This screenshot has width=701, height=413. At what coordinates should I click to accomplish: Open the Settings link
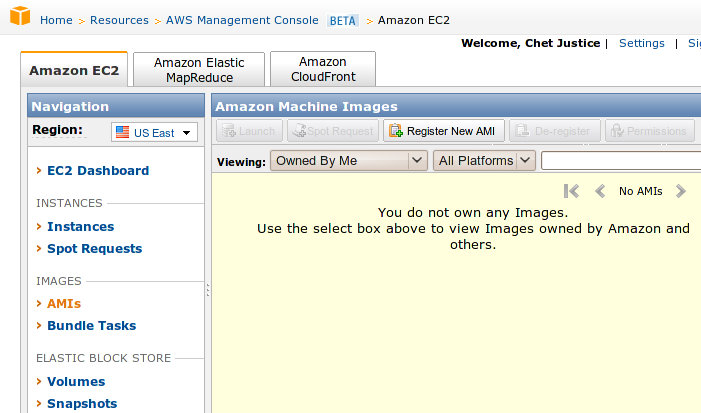tap(641, 43)
